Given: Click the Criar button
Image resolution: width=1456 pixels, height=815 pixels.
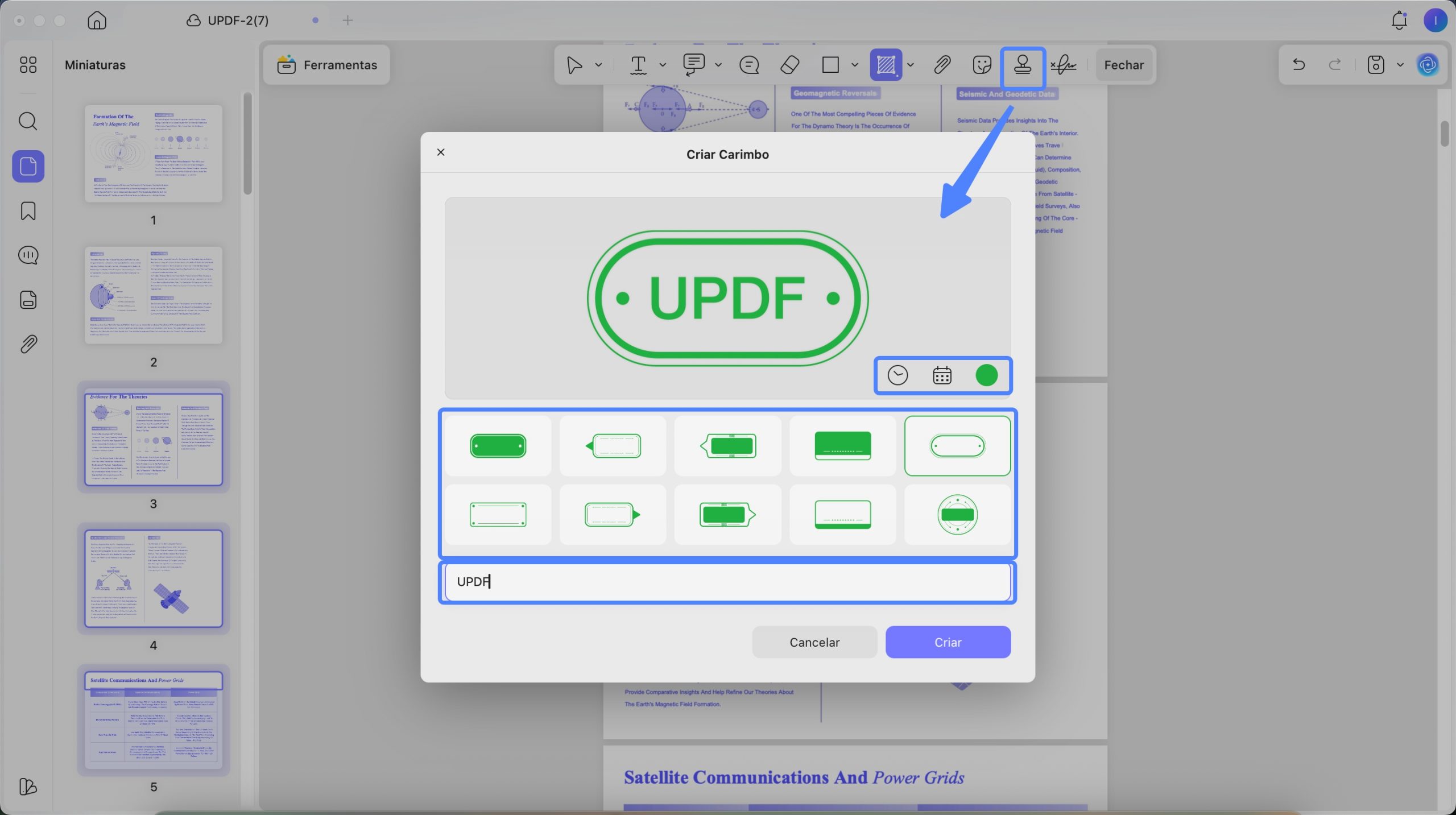Looking at the screenshot, I should tap(948, 642).
